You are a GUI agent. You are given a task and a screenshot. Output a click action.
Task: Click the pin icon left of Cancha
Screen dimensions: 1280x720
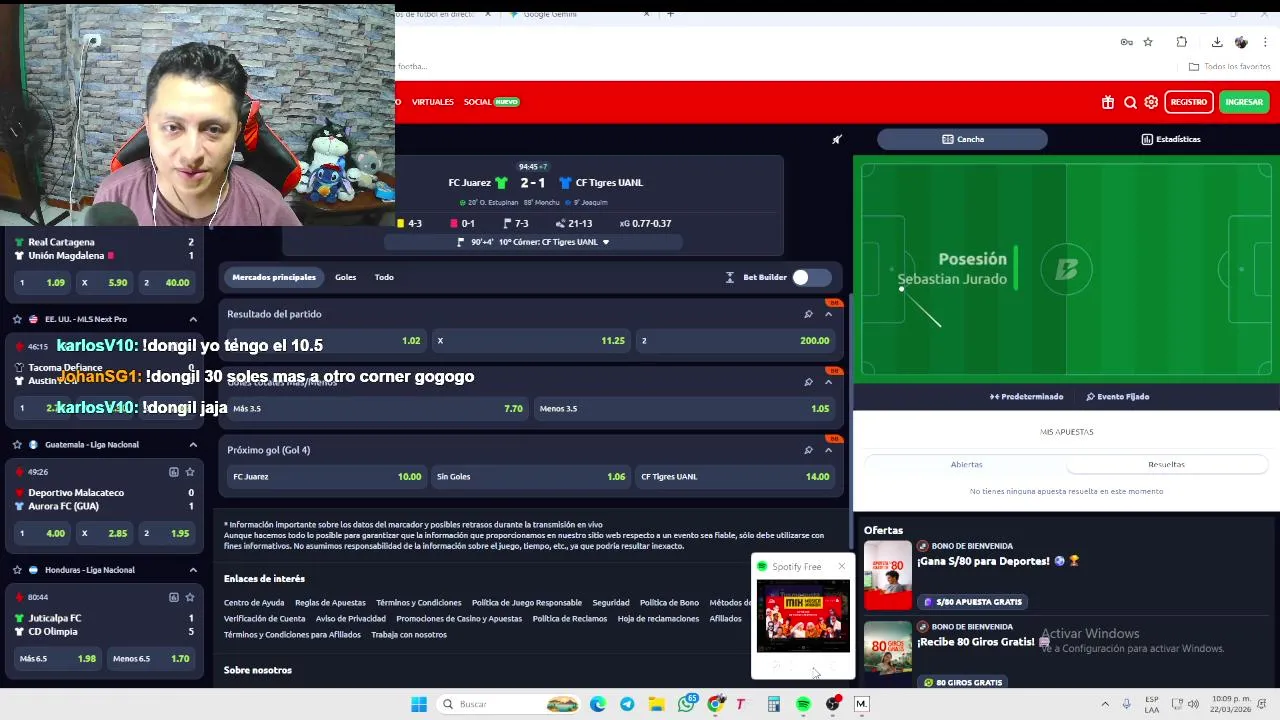pos(837,139)
